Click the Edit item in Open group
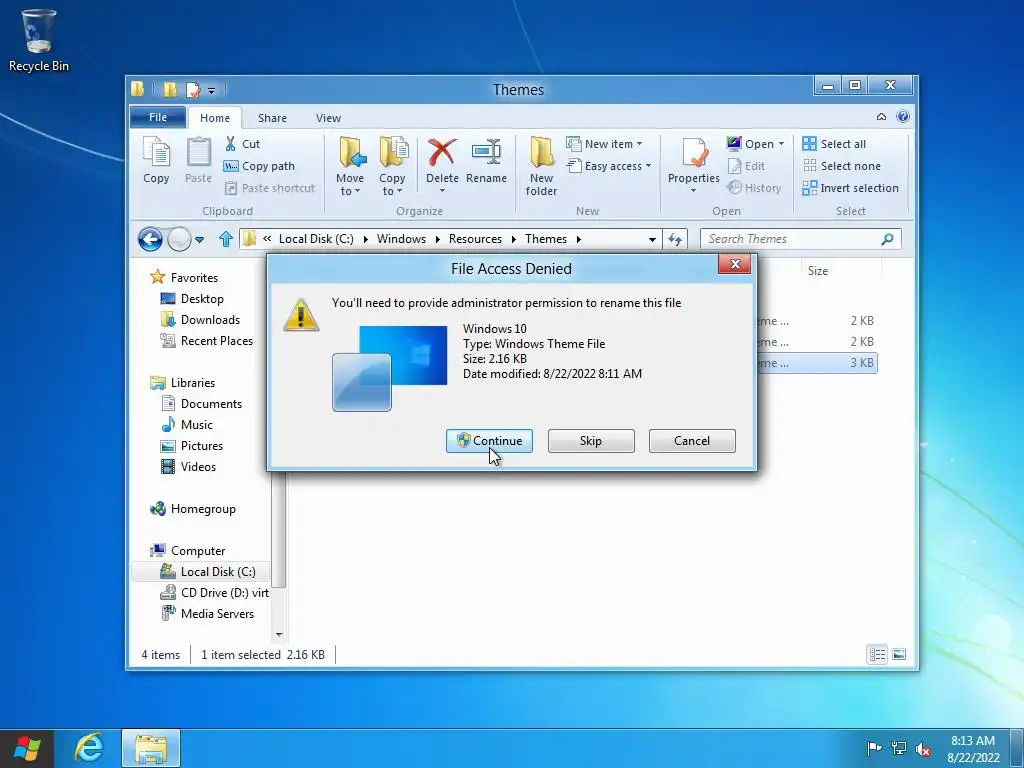 tap(746, 166)
